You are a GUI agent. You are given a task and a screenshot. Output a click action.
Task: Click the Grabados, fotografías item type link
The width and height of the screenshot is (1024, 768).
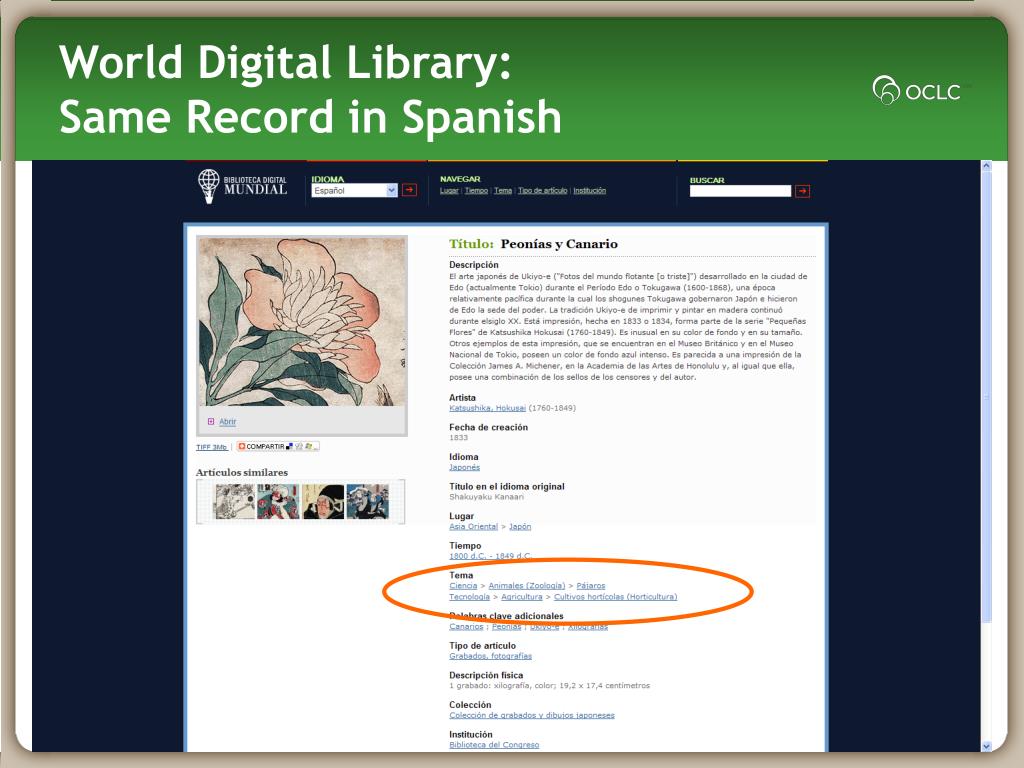tap(490, 656)
